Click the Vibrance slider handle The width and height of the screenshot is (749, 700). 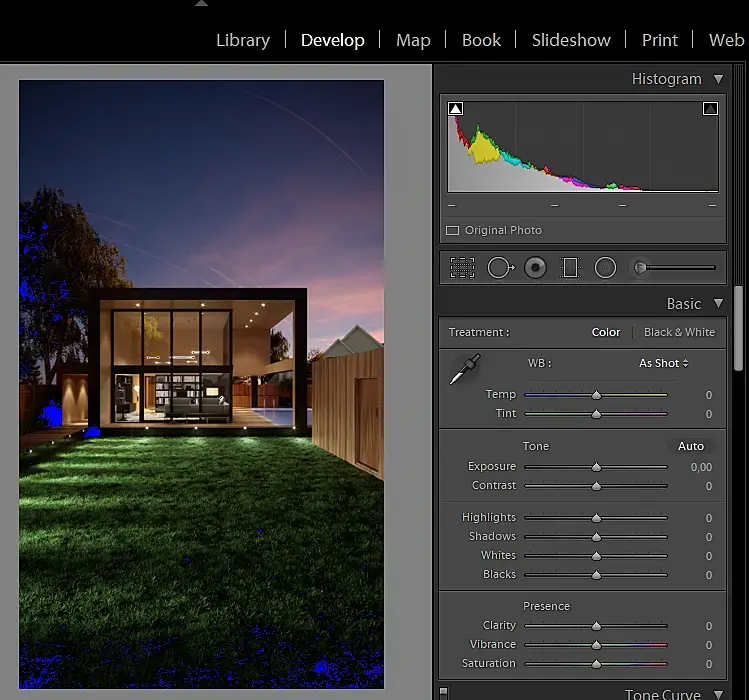[596, 645]
